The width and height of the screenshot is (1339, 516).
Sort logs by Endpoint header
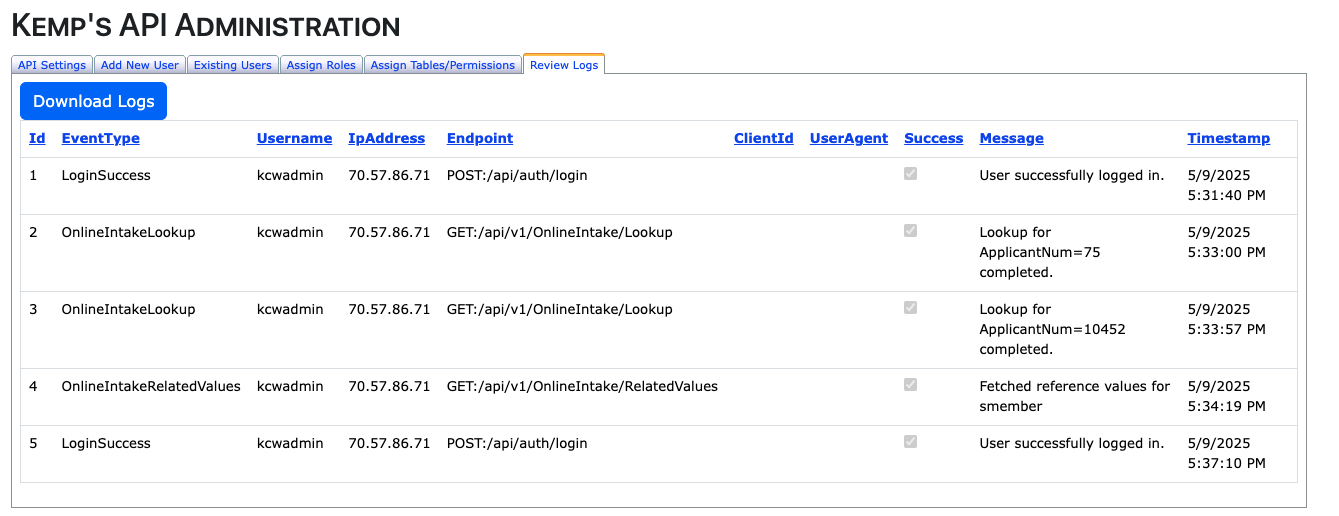[x=480, y=139]
